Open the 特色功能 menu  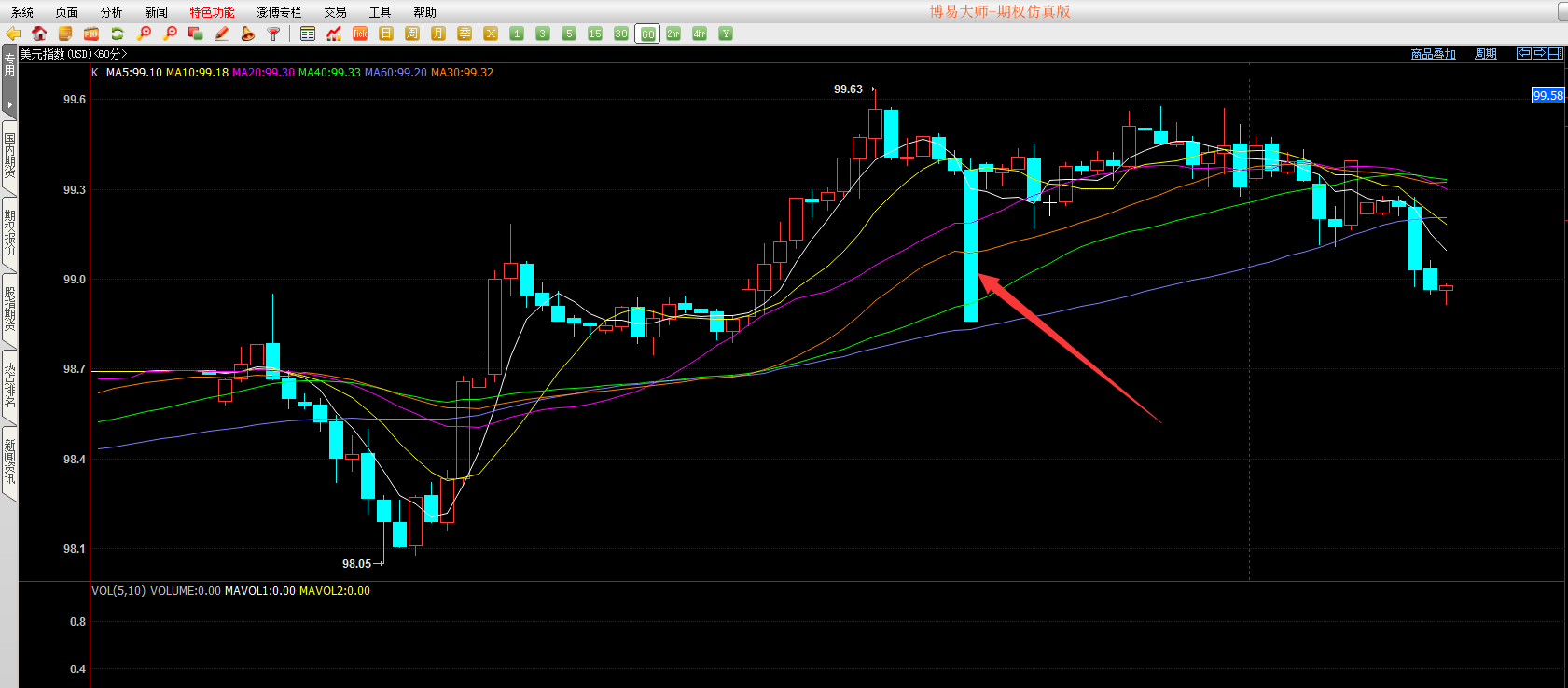212,12
